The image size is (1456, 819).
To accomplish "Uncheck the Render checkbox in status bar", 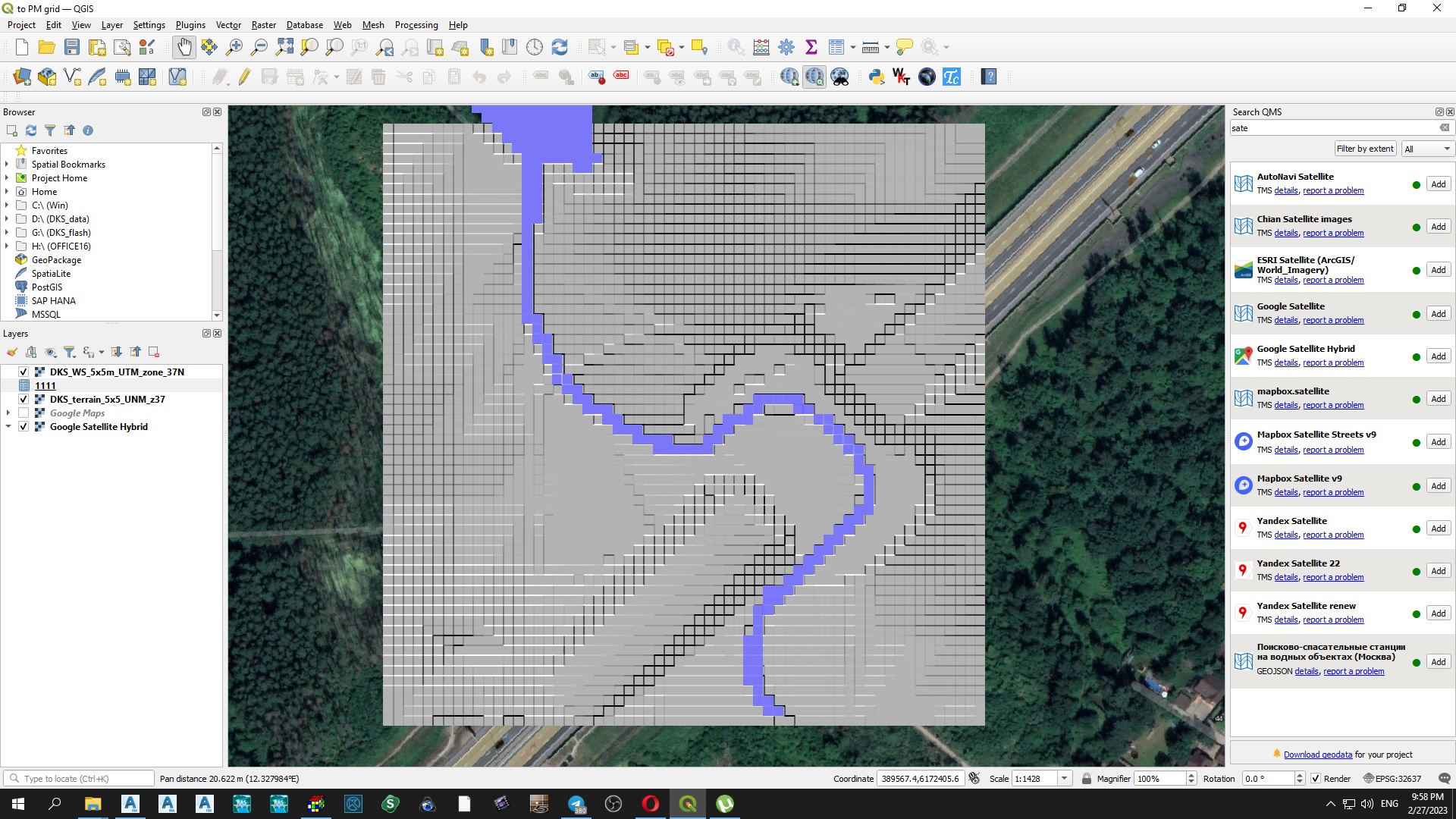I will coord(1316,779).
